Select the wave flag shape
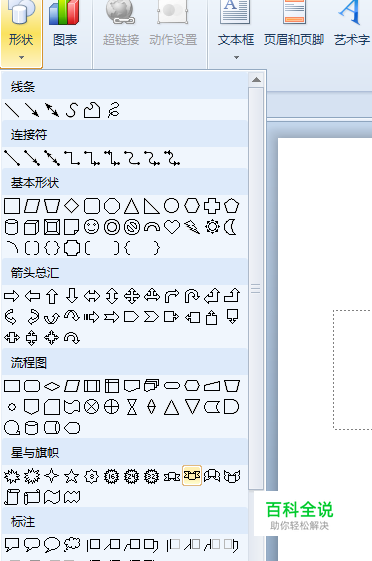Screen dimensions: 372x561 pyautogui.click(x=52, y=497)
